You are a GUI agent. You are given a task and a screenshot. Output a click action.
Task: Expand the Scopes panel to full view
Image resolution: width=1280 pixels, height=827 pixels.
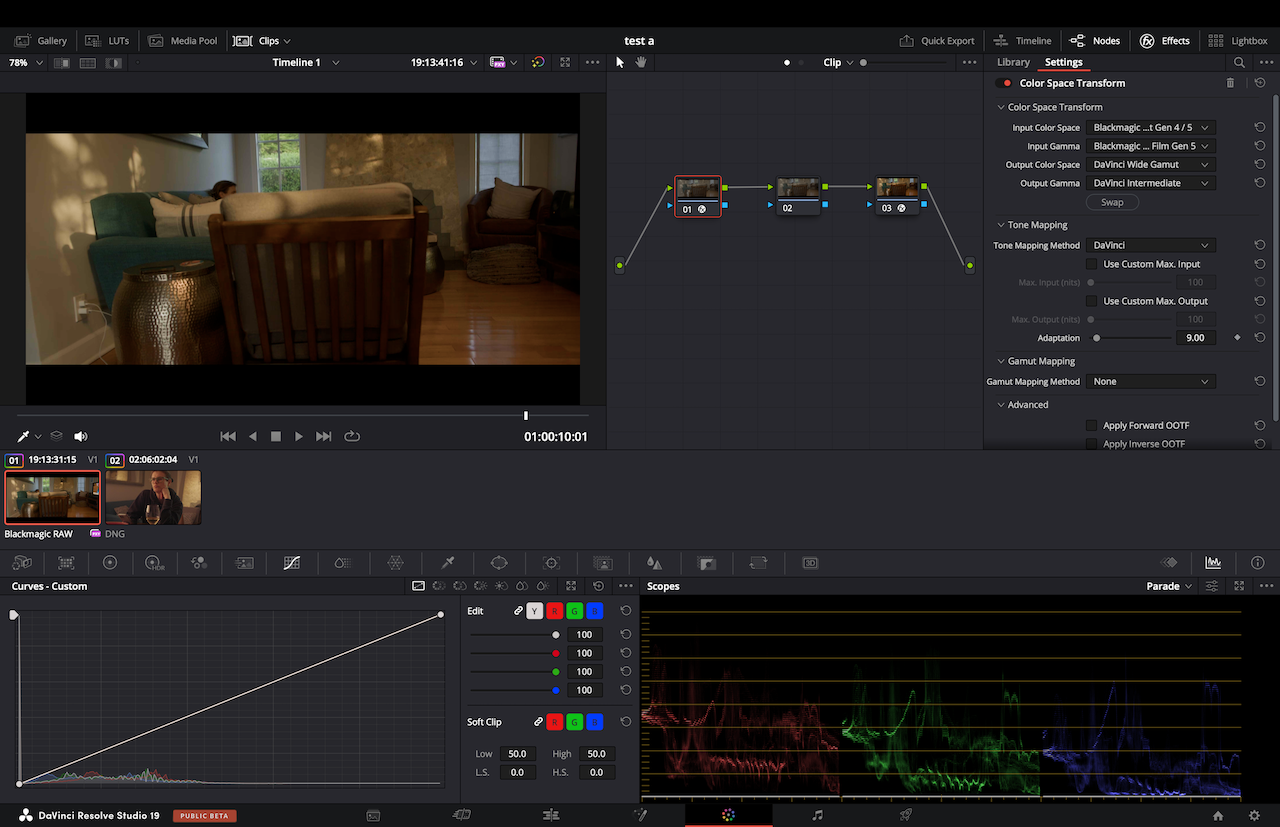pyautogui.click(x=1239, y=586)
